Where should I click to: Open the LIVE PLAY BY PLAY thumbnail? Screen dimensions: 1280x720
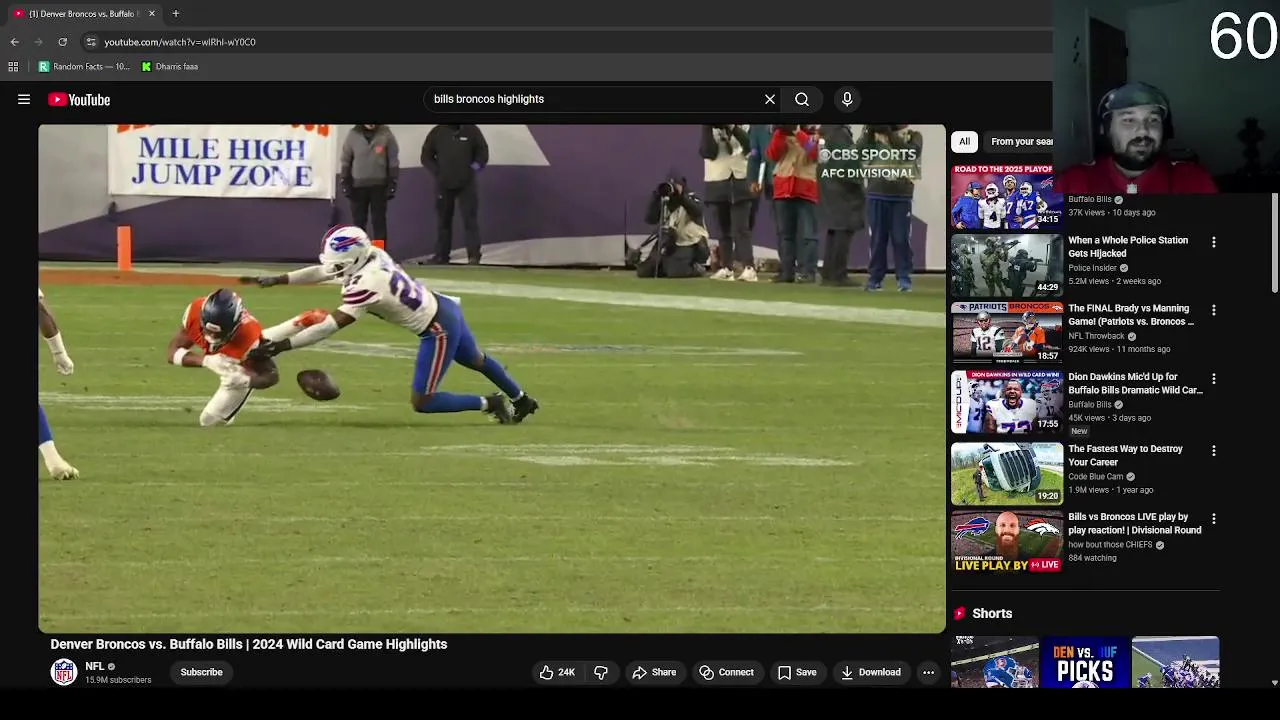coord(1007,541)
